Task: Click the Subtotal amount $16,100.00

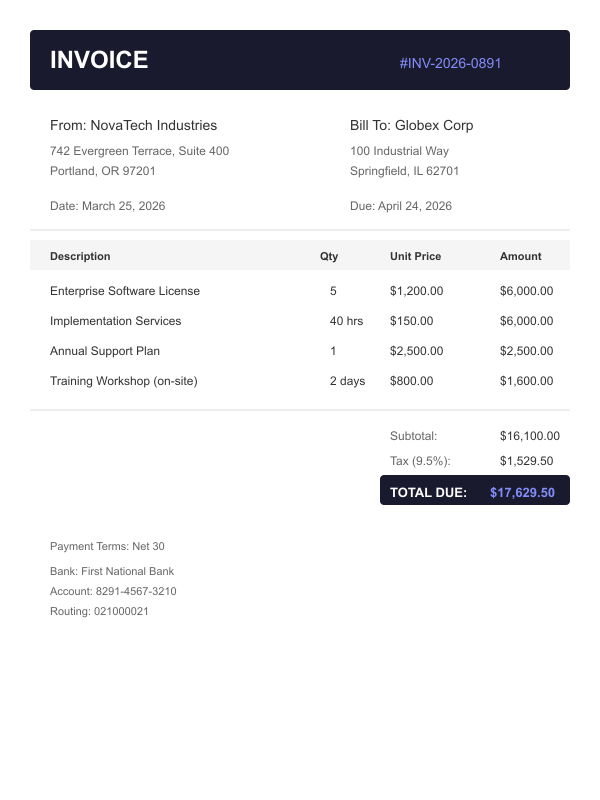Action: point(529,436)
